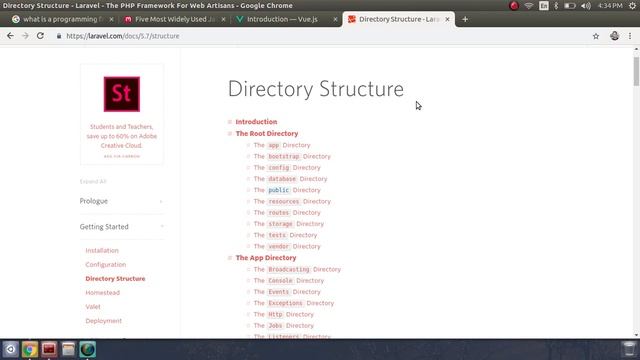Click the 4:34 PM clock
This screenshot has width=640, height=360.
[x=610, y=6]
